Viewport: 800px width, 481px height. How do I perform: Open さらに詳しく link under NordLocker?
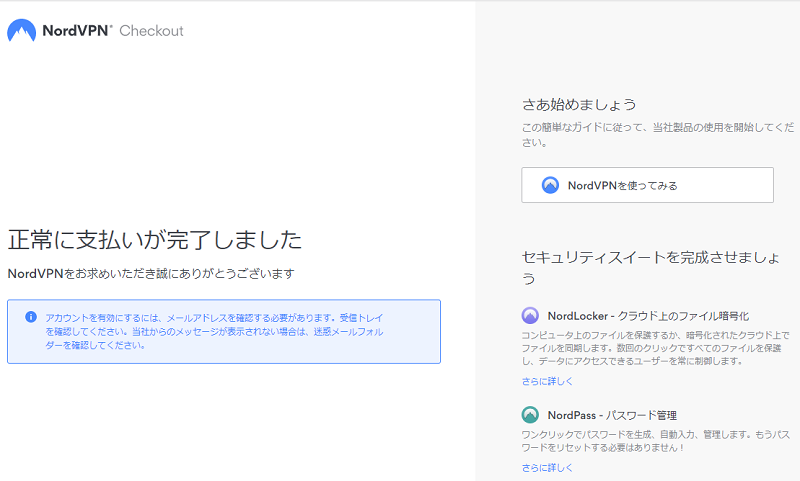click(547, 381)
